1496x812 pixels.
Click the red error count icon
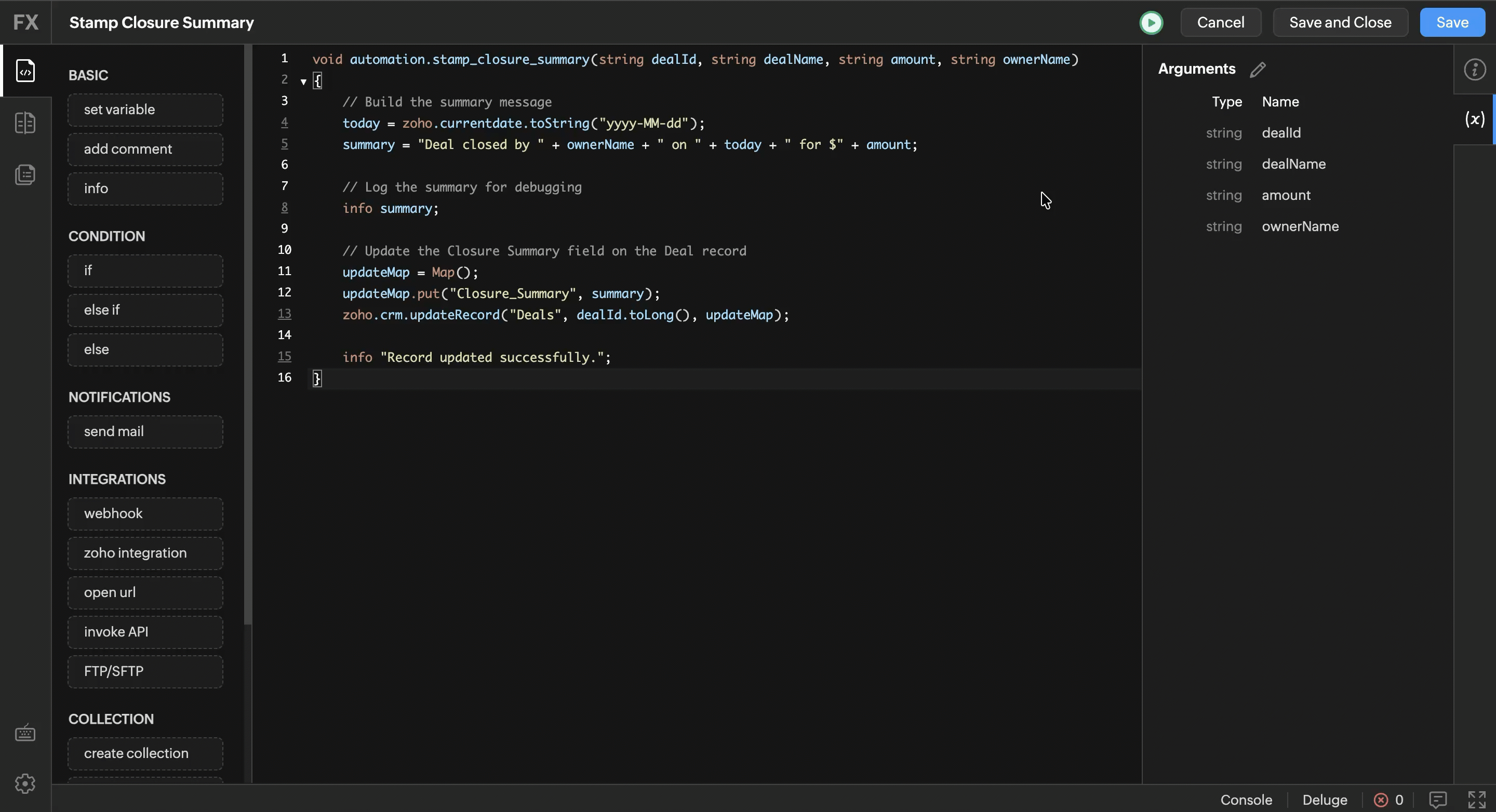click(1381, 800)
